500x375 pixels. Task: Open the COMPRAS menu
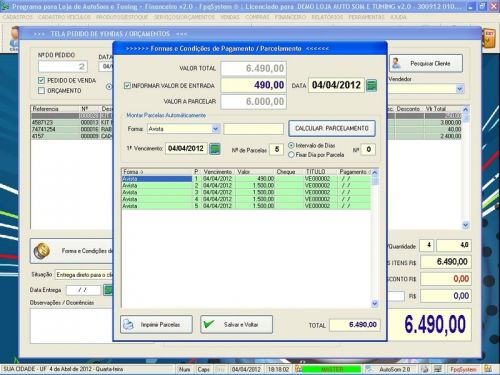(257, 17)
